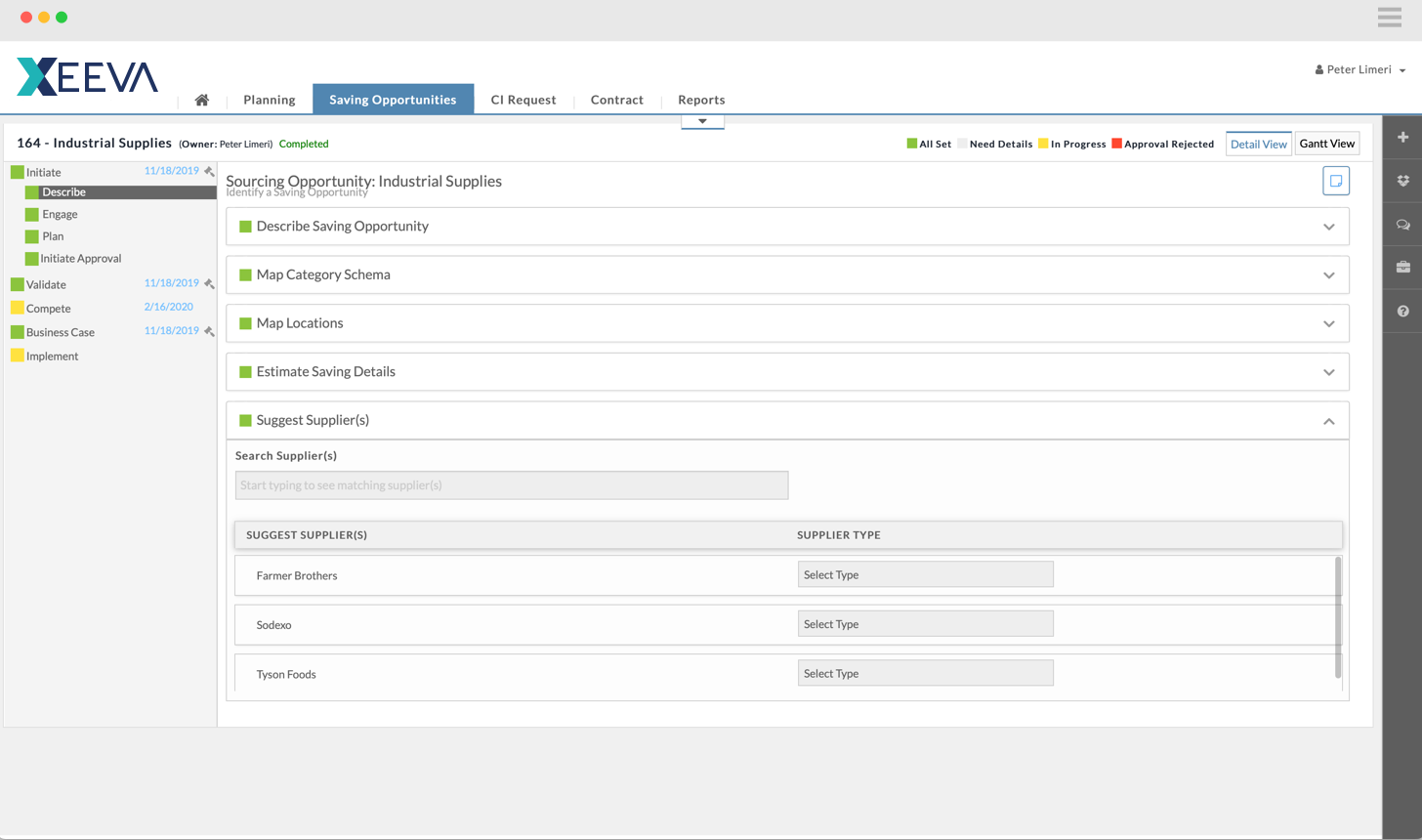Expand Estimate Saving Details section chevron
This screenshot has width=1422, height=840.
click(1328, 372)
